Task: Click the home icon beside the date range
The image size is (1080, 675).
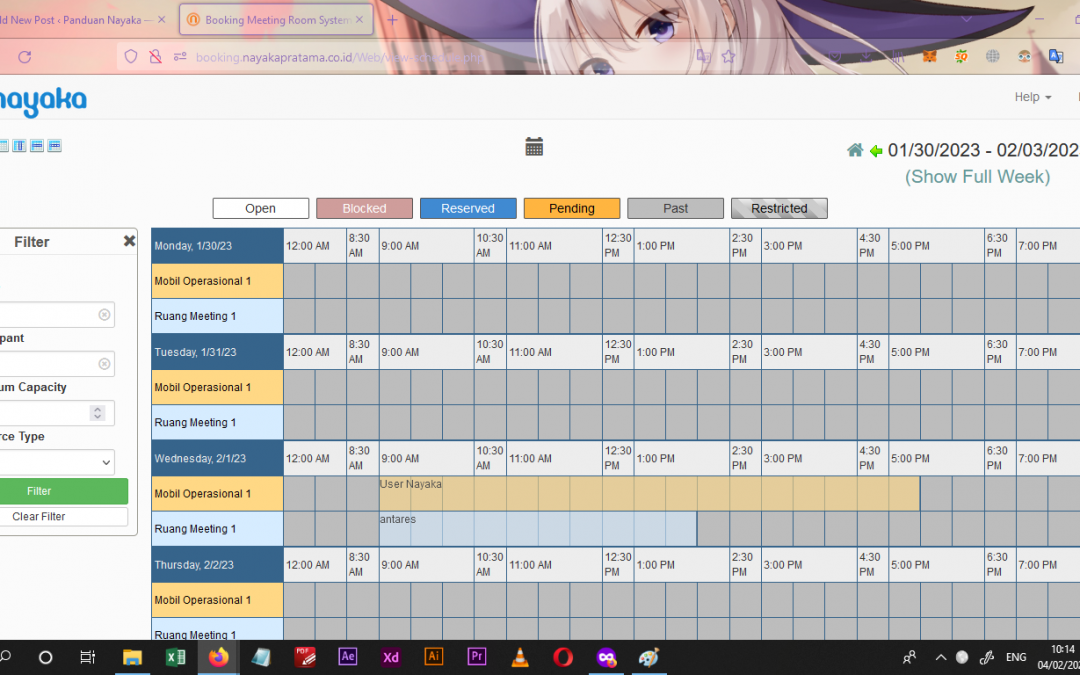Action: point(855,149)
